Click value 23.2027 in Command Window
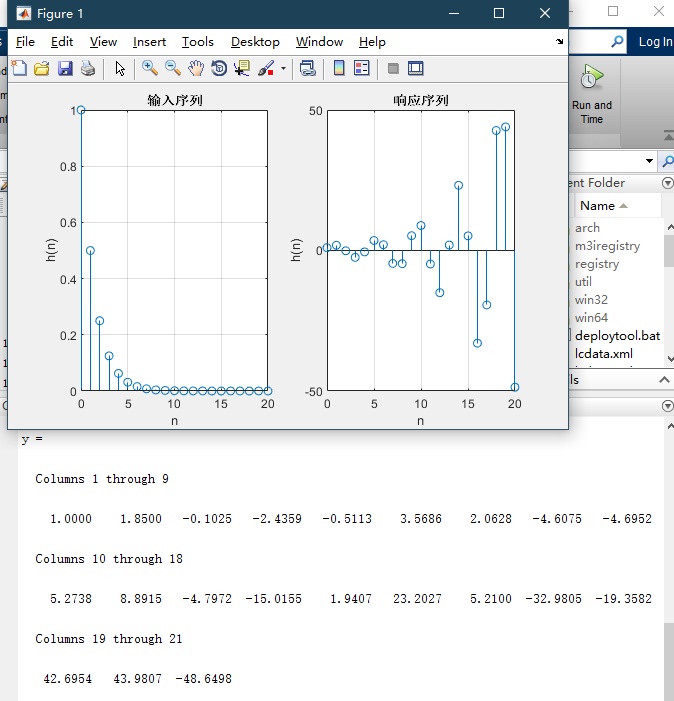Image resolution: width=674 pixels, height=701 pixels. tap(417, 599)
